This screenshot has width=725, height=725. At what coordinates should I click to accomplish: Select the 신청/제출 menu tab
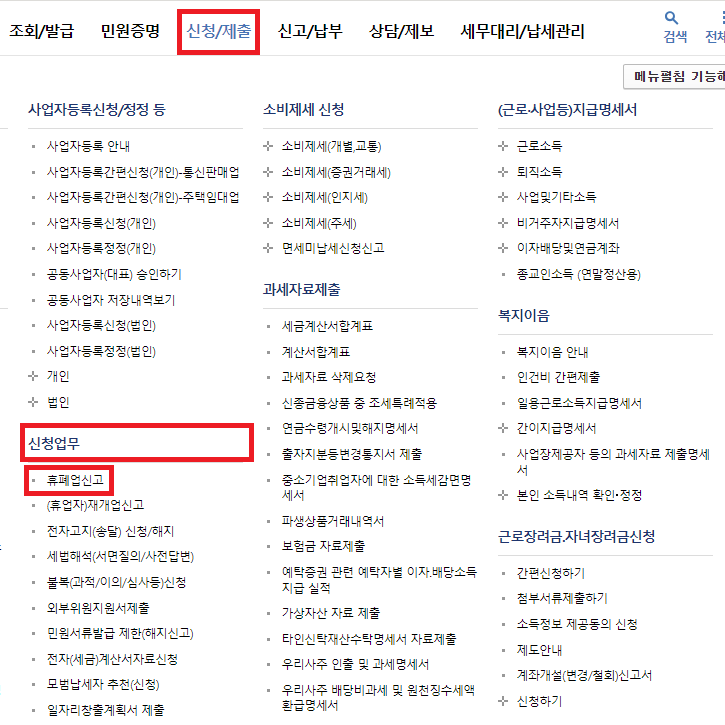(x=218, y=31)
